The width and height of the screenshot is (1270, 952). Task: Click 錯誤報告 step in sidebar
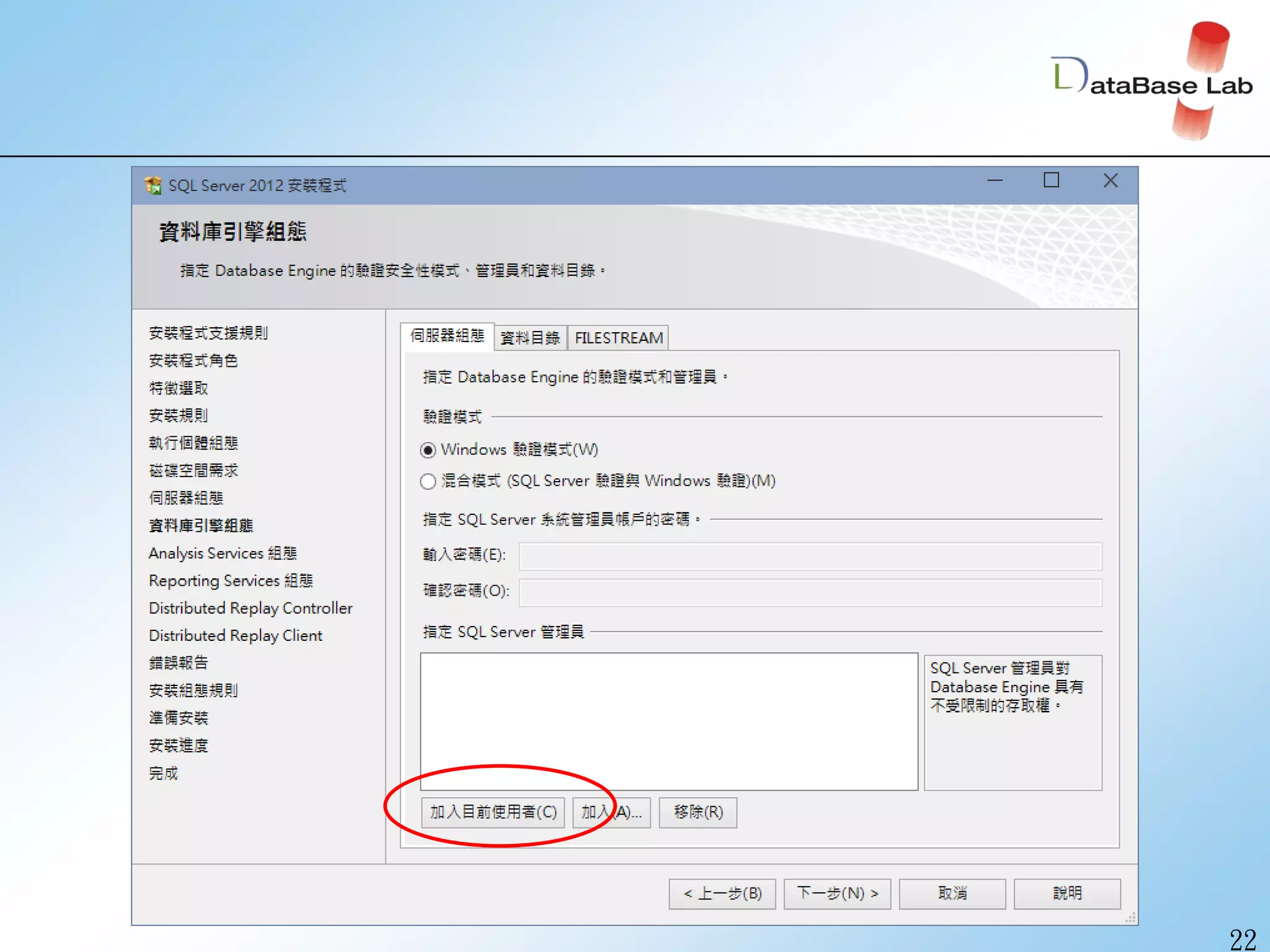click(x=179, y=663)
